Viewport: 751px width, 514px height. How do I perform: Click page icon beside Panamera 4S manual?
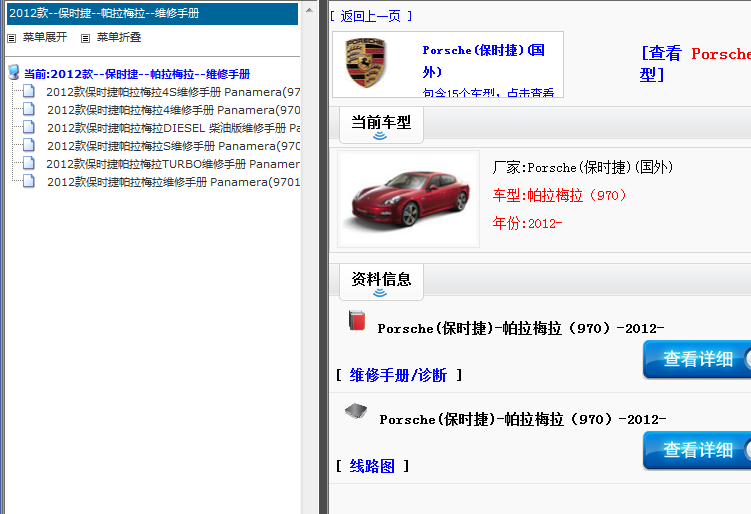[29, 92]
